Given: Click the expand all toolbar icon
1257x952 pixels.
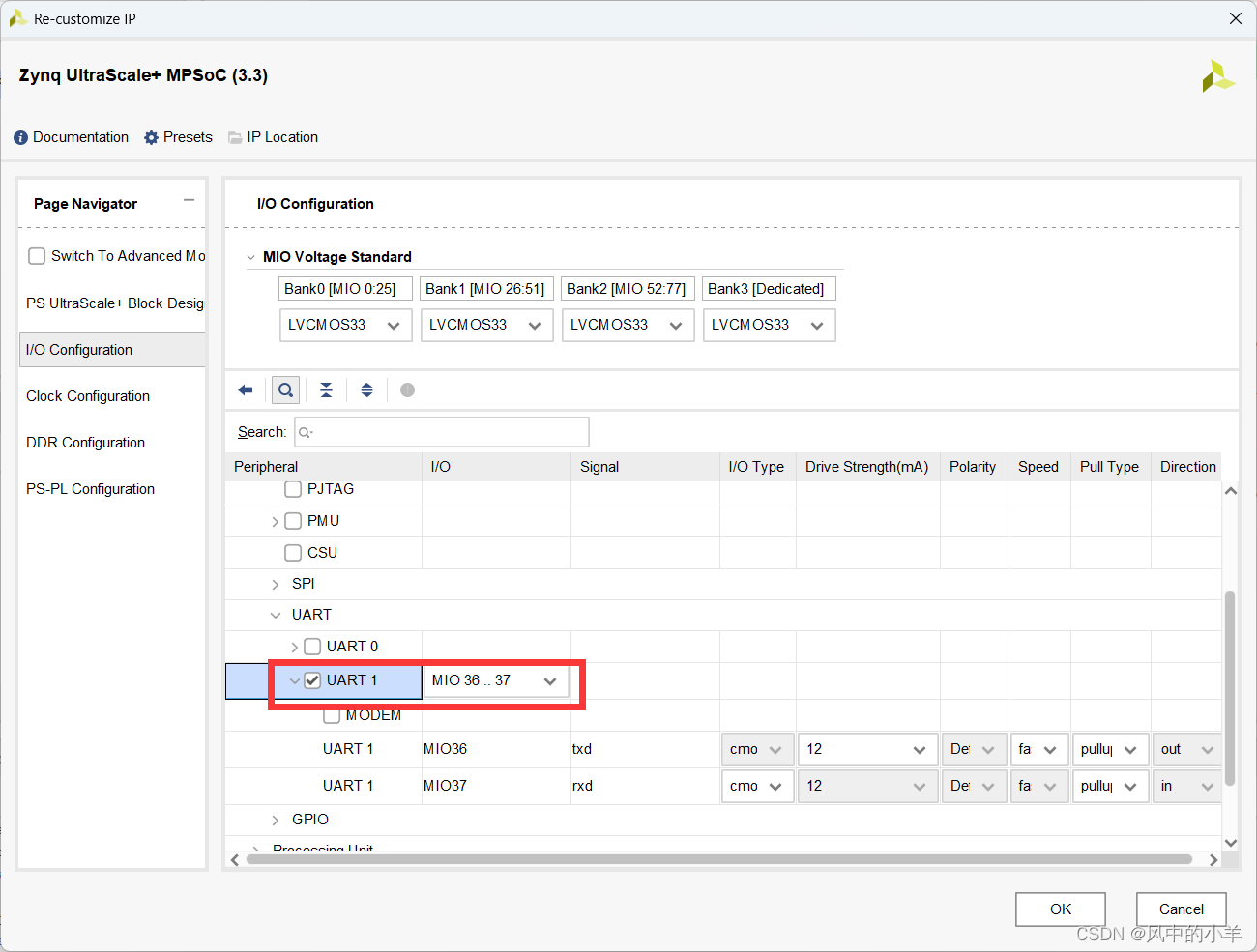Looking at the screenshot, I should click(366, 389).
